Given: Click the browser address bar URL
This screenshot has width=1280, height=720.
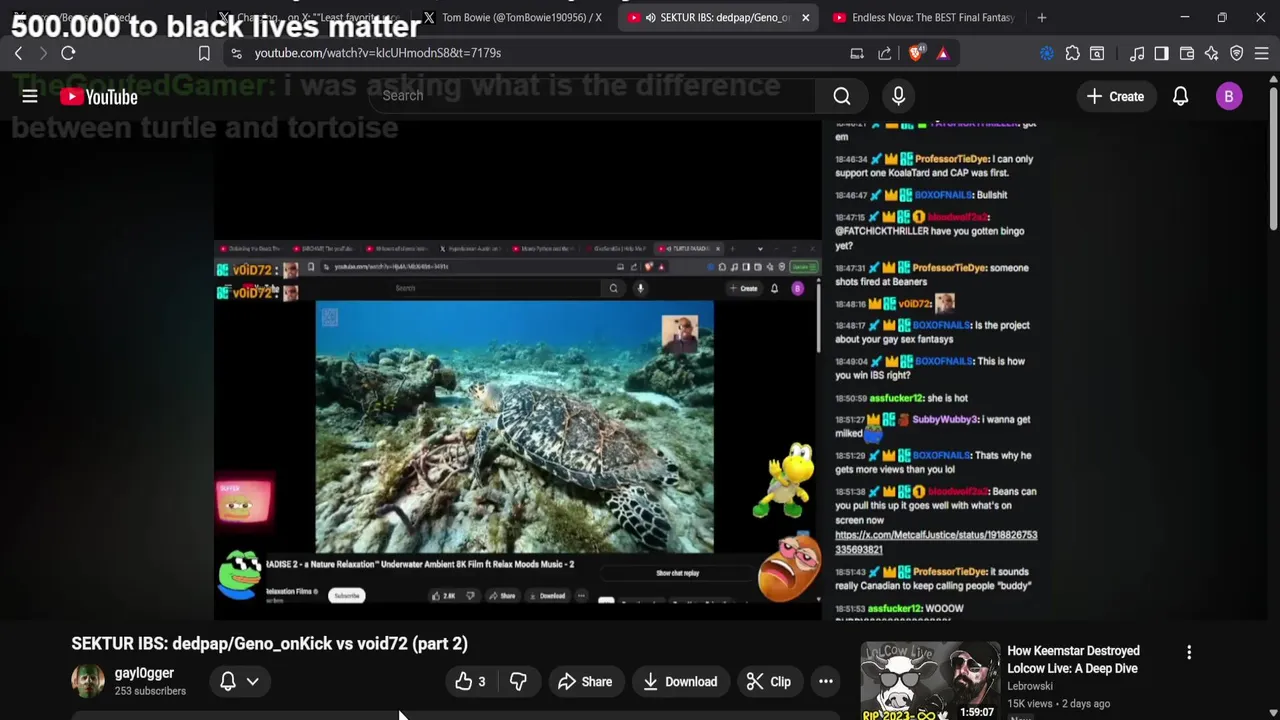Looking at the screenshot, I should point(378,53).
